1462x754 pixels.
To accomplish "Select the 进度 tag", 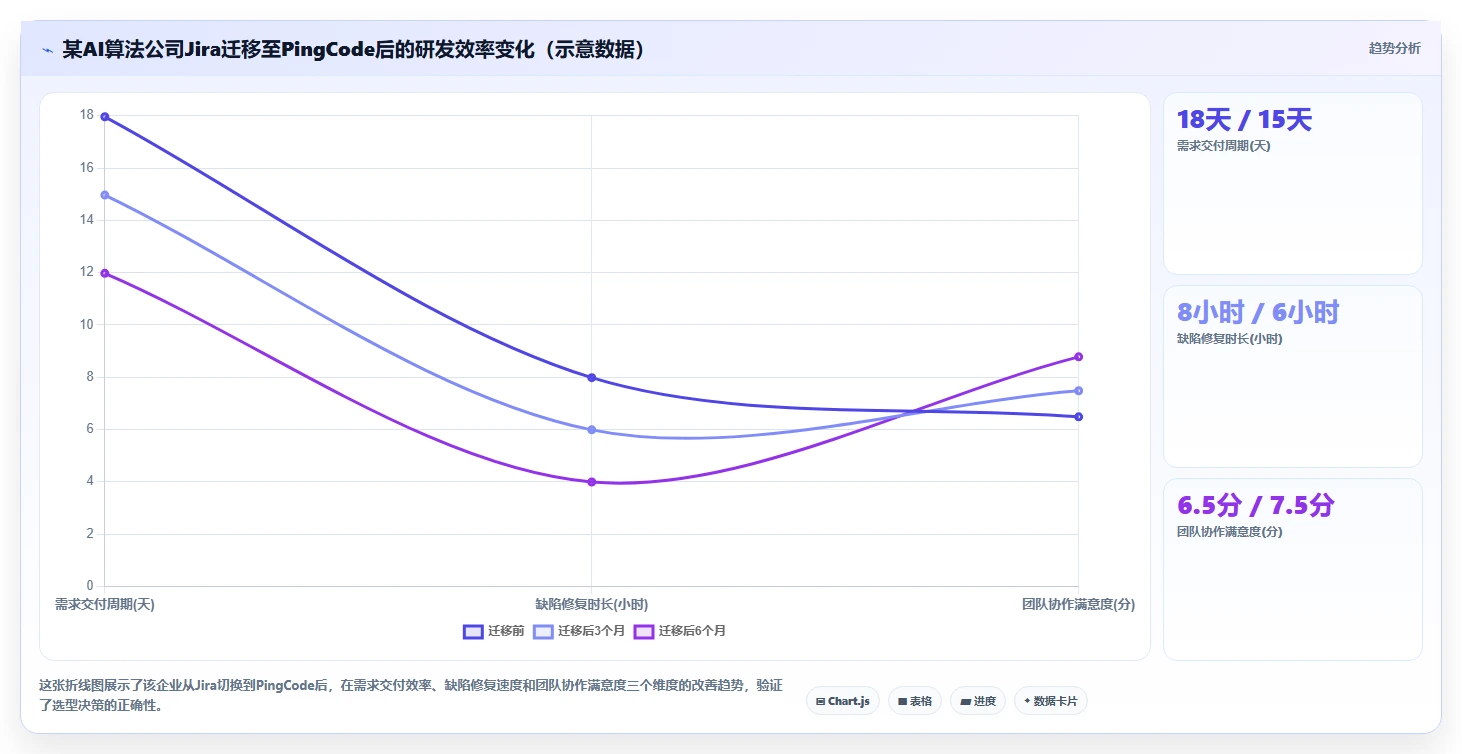I will tap(978, 701).
